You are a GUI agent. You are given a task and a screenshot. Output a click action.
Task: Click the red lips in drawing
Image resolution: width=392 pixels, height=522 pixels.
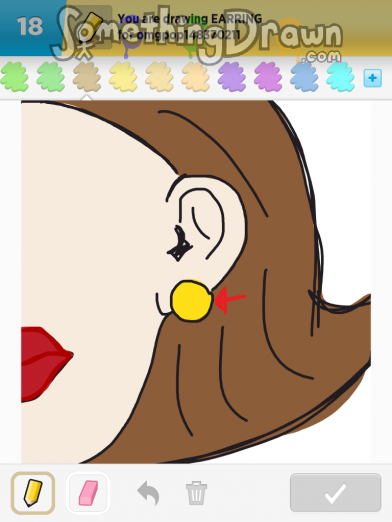47,364
